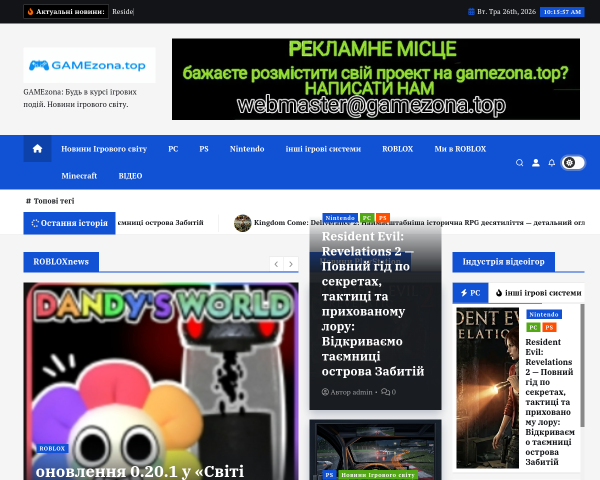Open GAMEzona.top logo image

click(x=89, y=65)
